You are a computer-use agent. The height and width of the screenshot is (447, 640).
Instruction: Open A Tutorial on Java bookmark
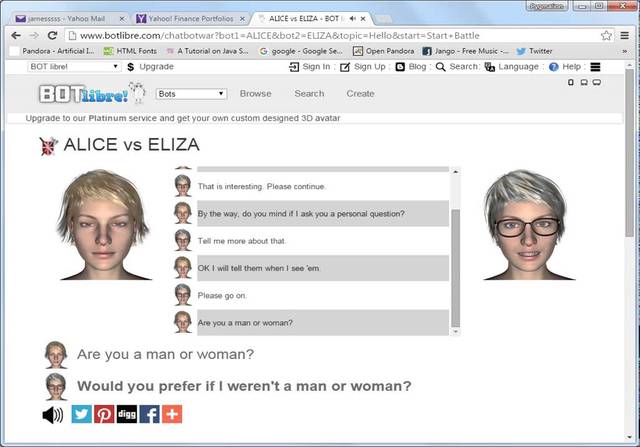(207, 51)
